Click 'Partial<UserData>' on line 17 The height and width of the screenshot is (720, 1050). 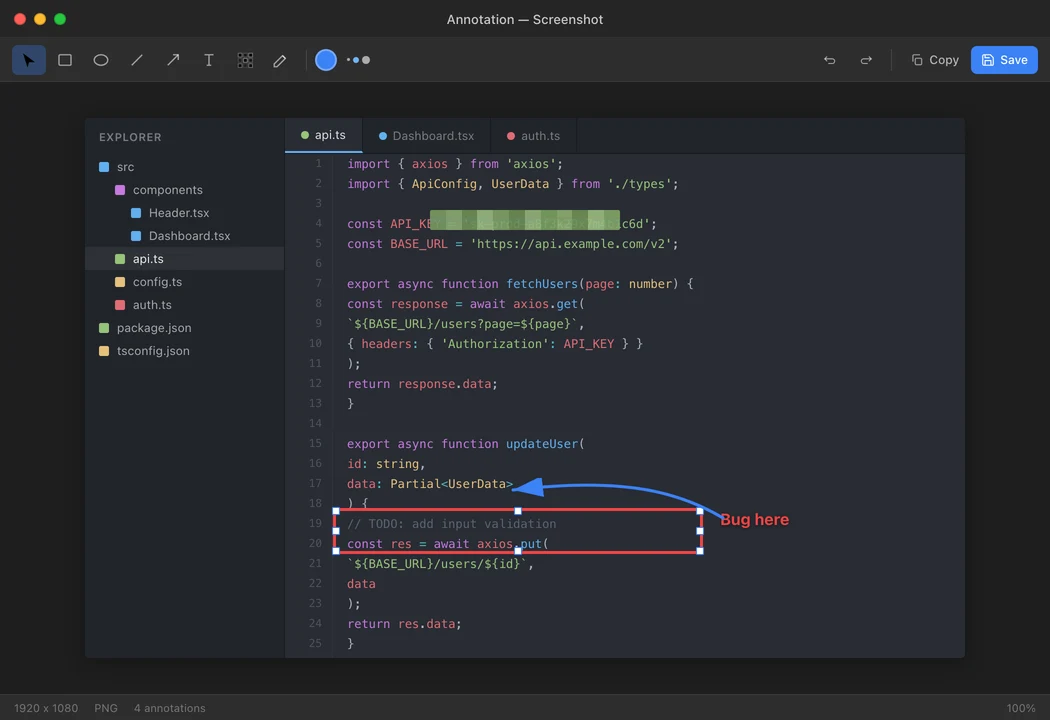(x=451, y=484)
